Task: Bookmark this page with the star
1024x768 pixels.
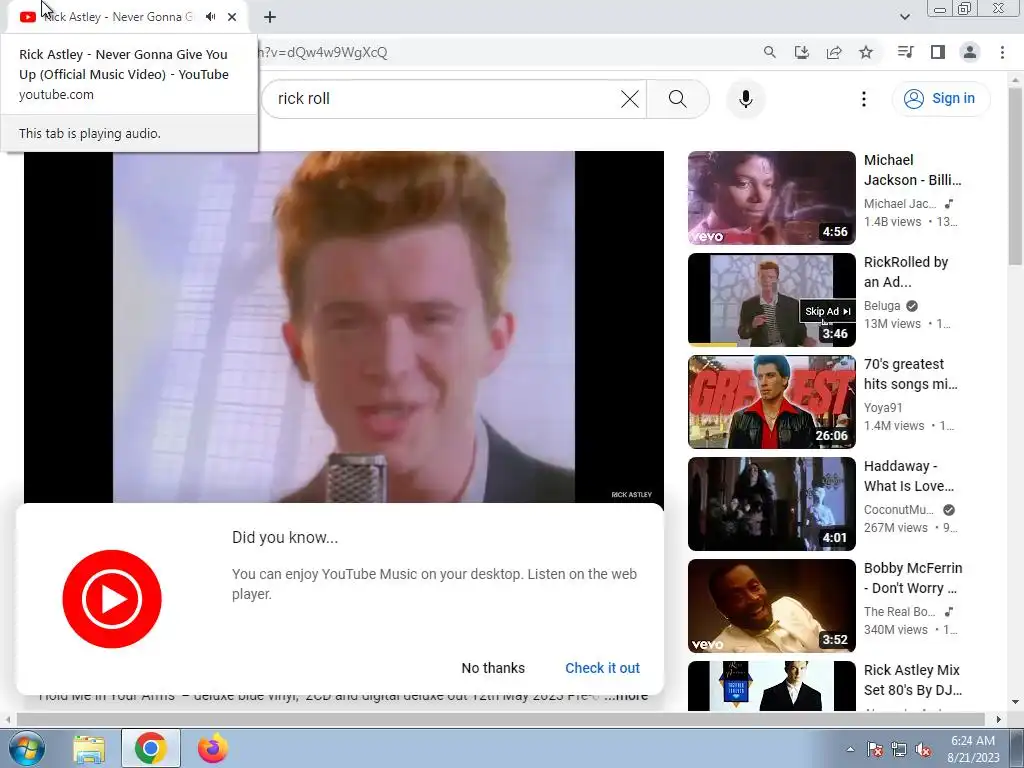Action: coord(866,52)
